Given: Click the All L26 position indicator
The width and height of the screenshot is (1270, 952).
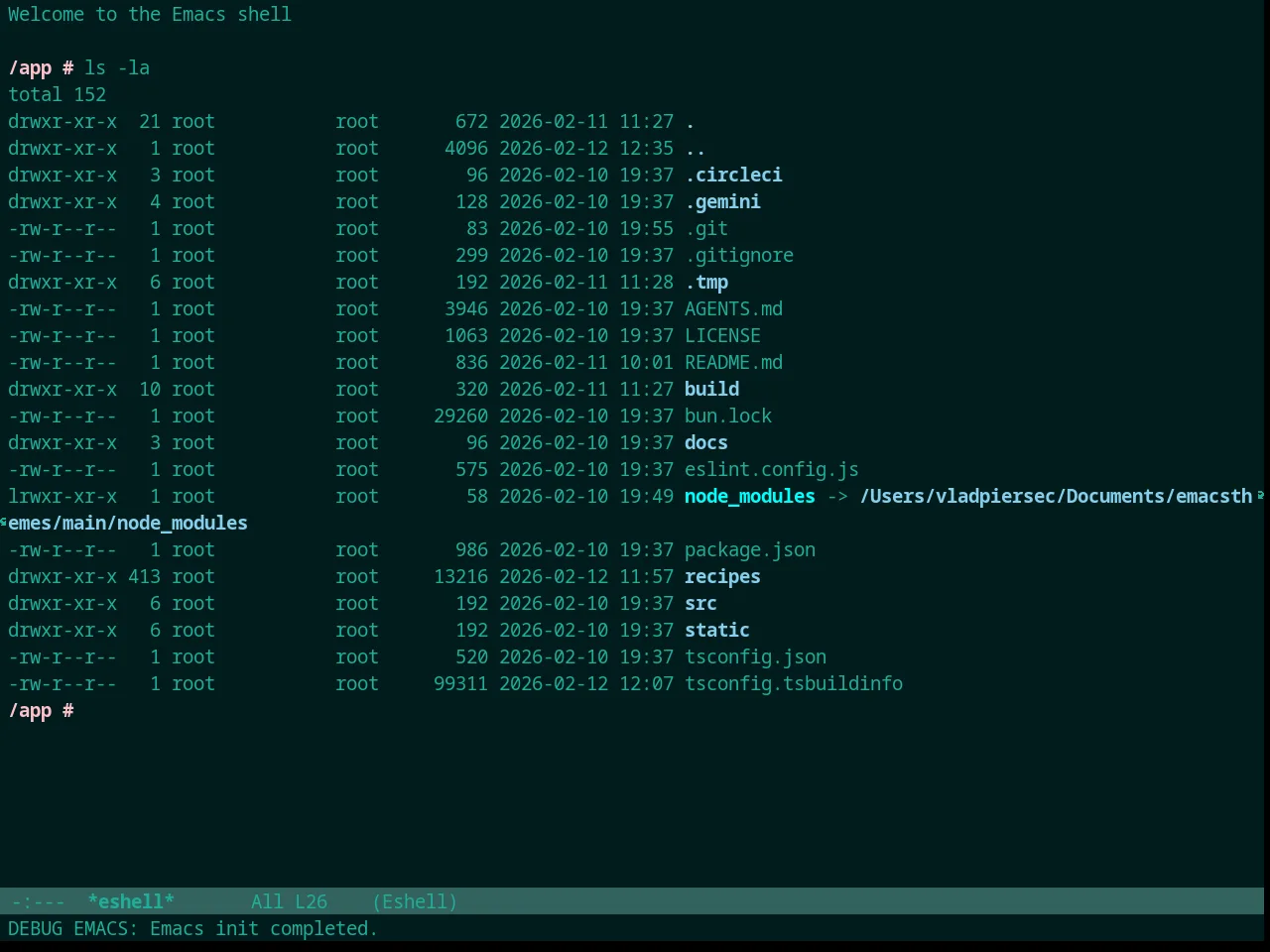Looking at the screenshot, I should click(x=289, y=901).
